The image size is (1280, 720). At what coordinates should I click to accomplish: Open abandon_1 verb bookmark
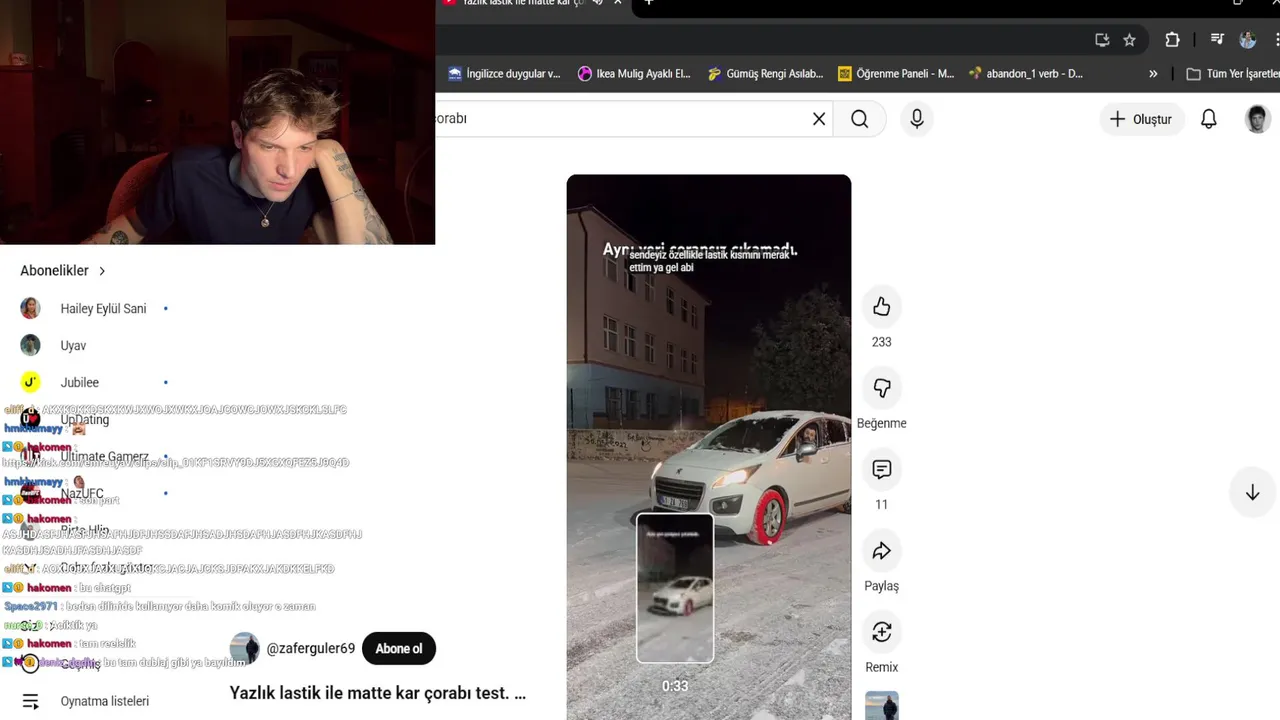click(x=1026, y=74)
